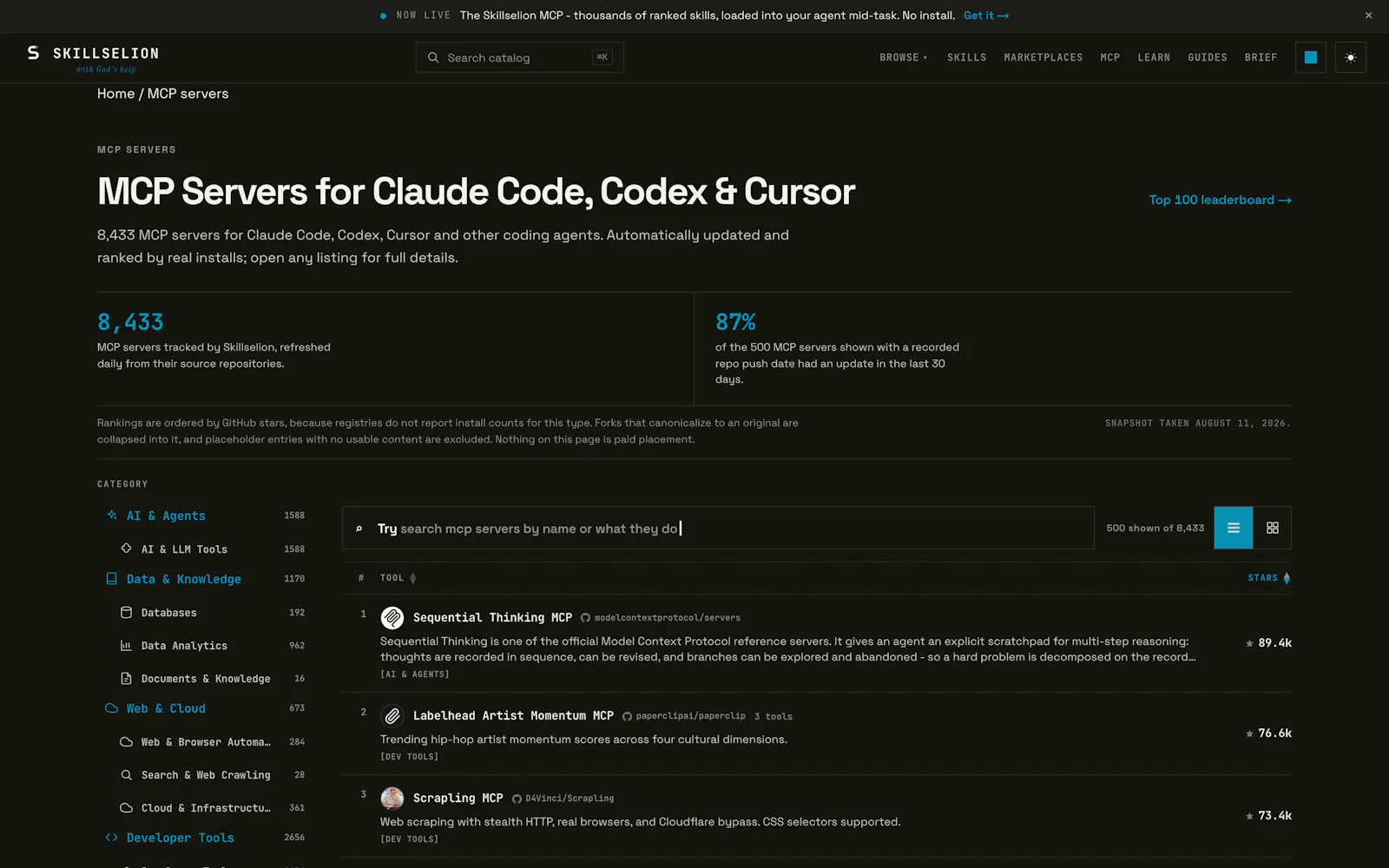Open the Learn nav item
1389x868 pixels.
(1154, 57)
